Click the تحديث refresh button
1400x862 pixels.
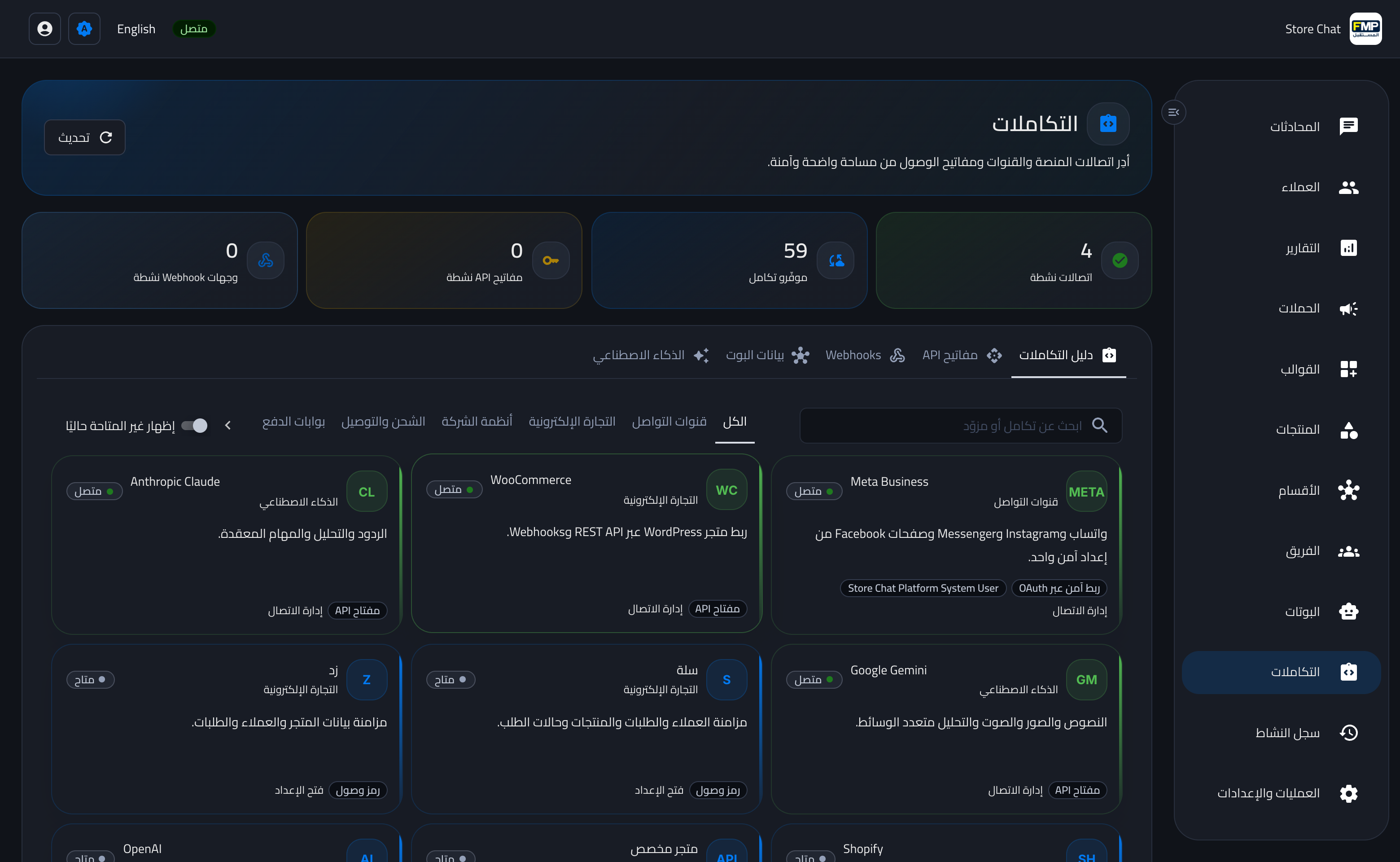click(x=85, y=137)
